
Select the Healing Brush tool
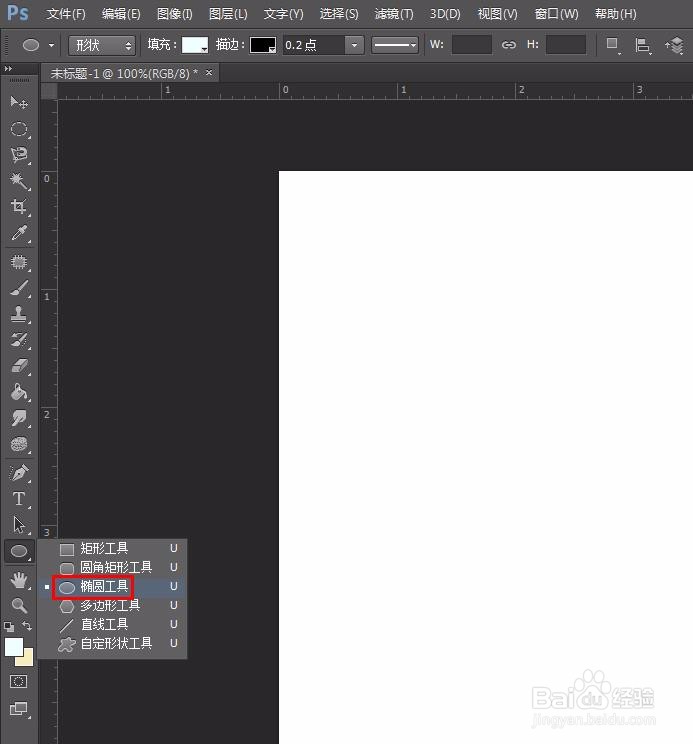pos(19,262)
